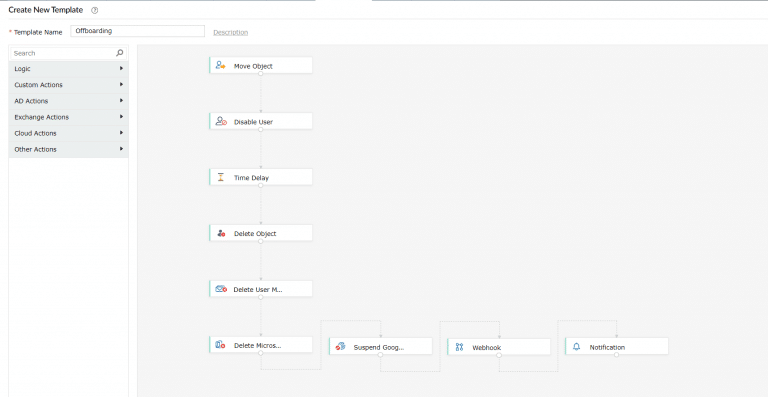The image size is (768, 397).
Task: Click the Delete Microsoft node icon
Action: (220, 345)
